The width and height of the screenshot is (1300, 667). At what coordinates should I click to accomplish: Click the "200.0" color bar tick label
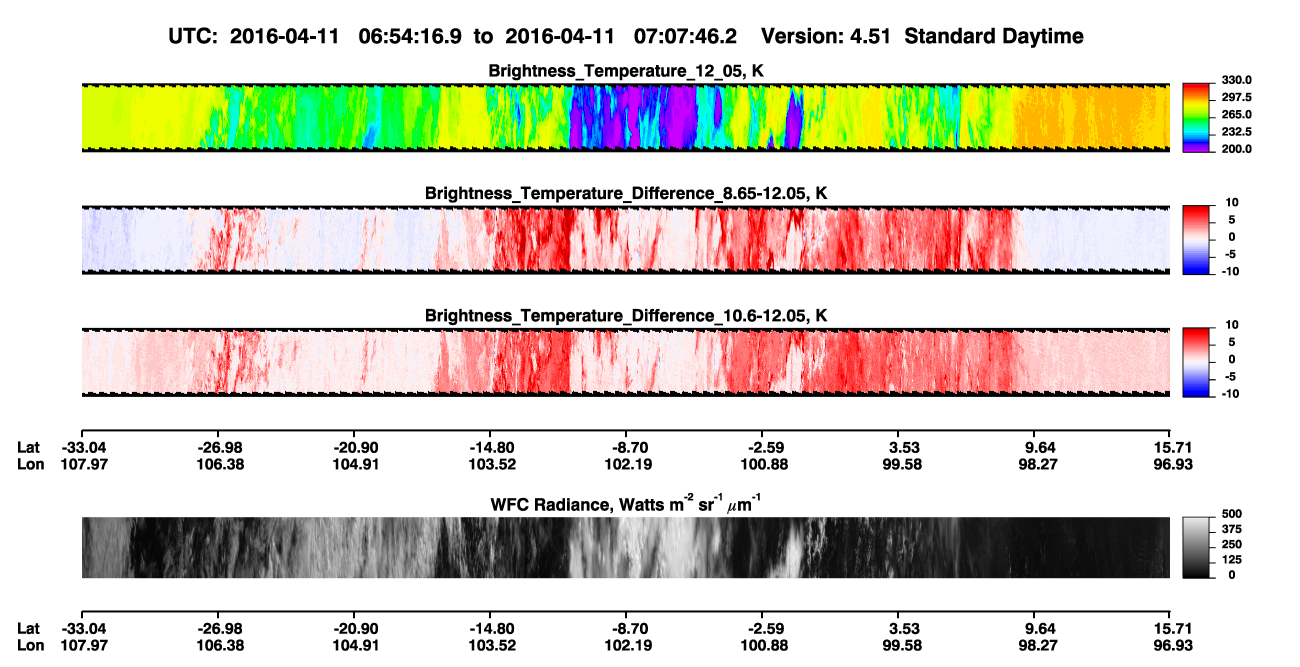click(x=1237, y=149)
